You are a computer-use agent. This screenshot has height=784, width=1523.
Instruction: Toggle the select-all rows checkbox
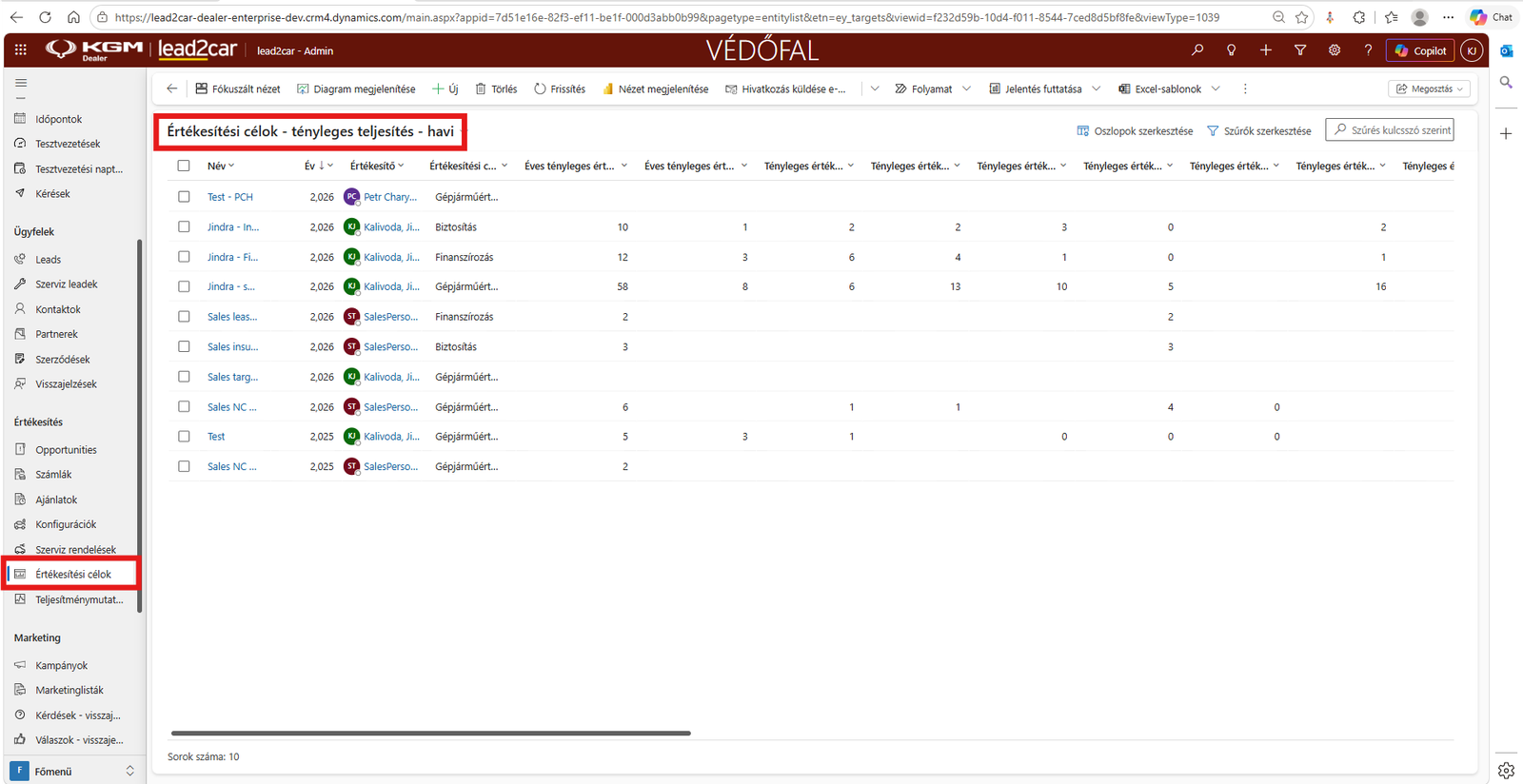coord(184,166)
